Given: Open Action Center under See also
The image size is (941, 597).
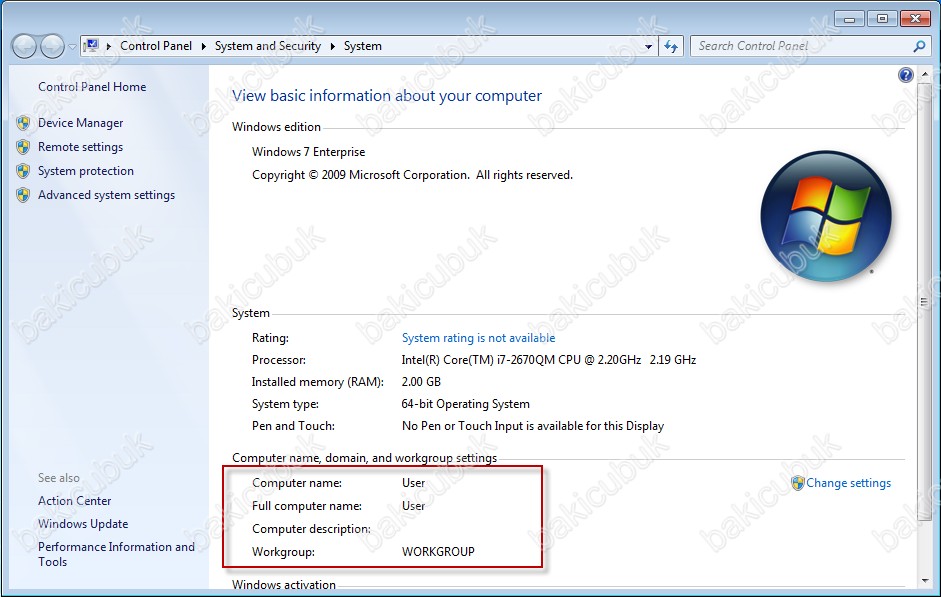Looking at the screenshot, I should click(74, 501).
